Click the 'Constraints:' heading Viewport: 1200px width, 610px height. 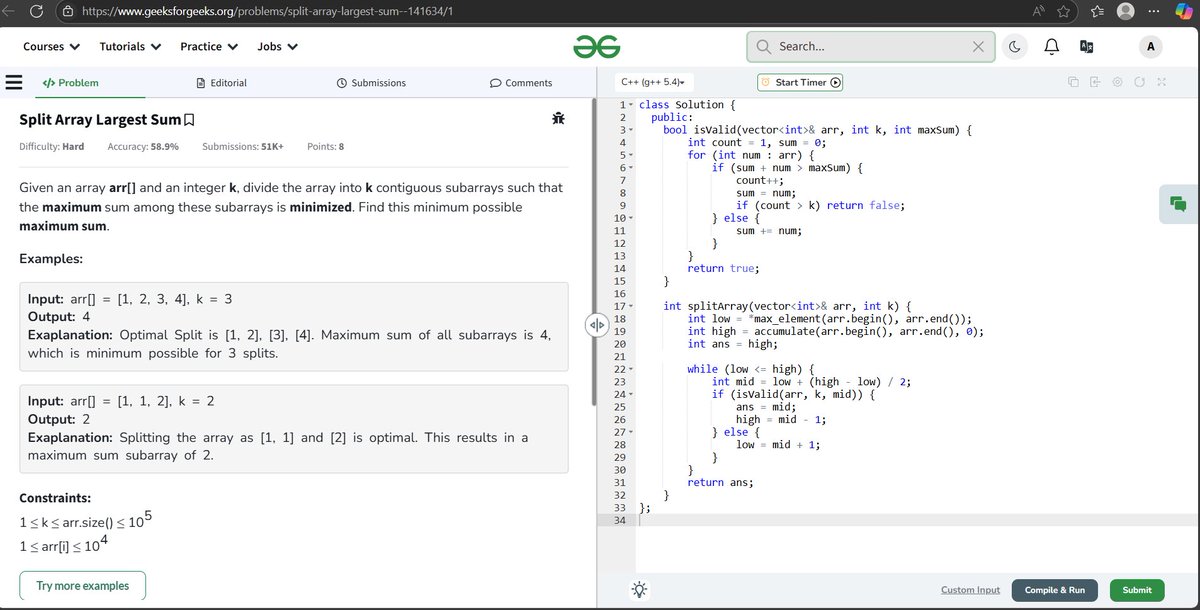click(55, 498)
